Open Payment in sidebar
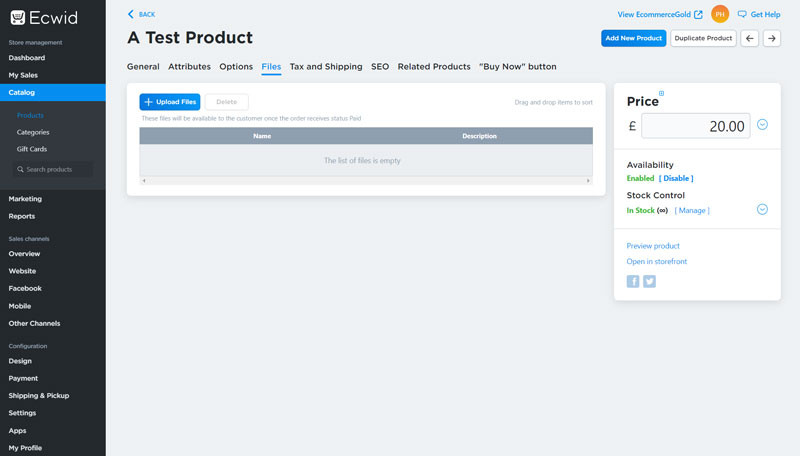 pyautogui.click(x=23, y=378)
